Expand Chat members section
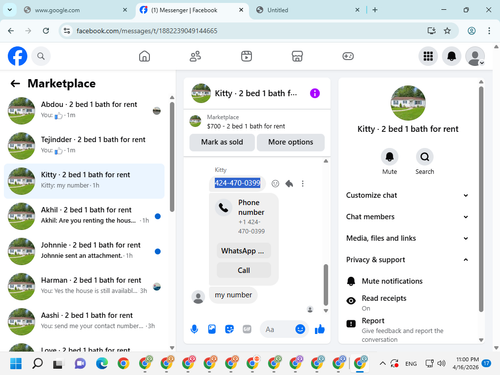The image size is (500, 375). [407, 217]
